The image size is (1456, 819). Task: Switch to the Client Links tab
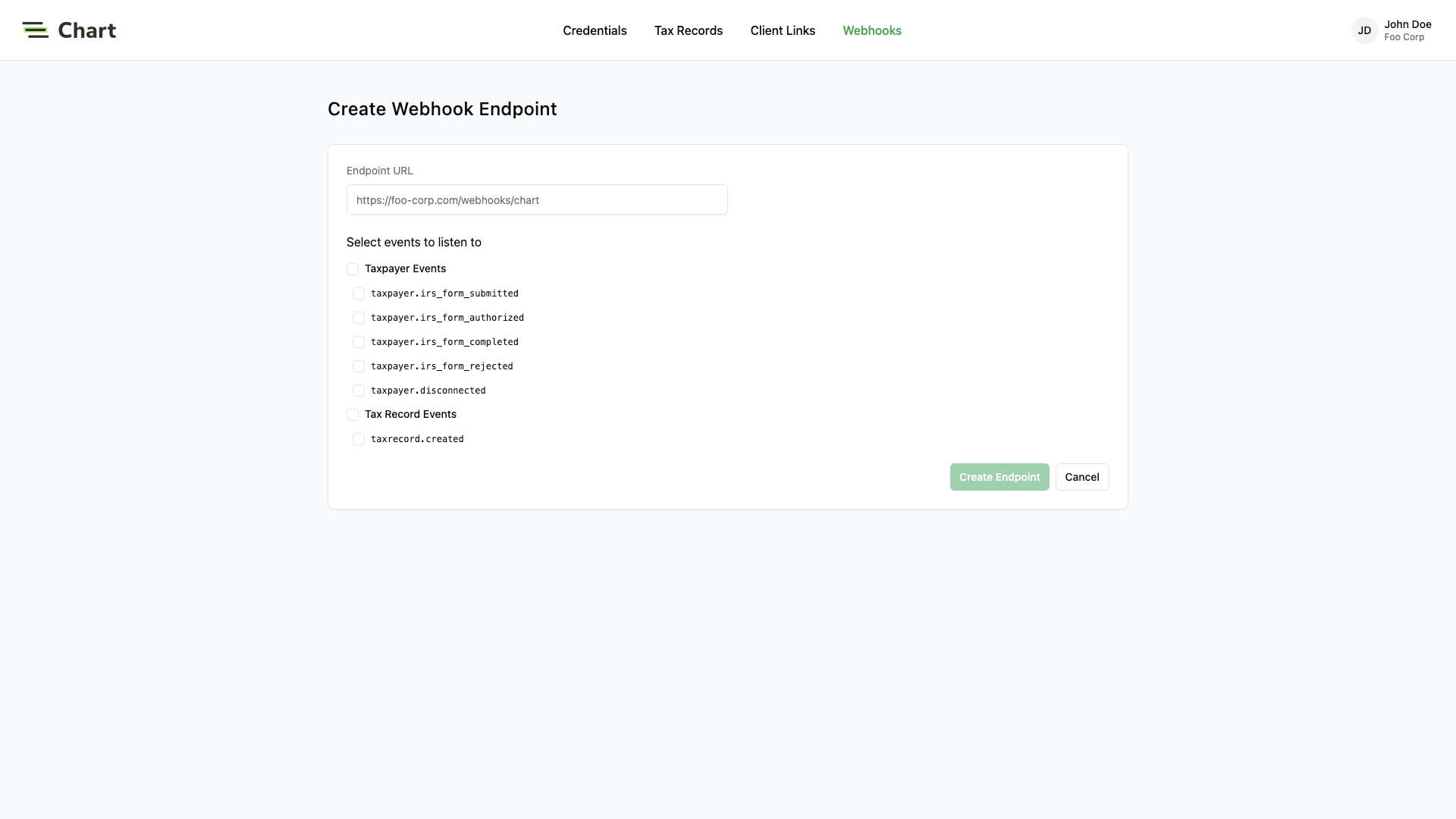point(783,30)
